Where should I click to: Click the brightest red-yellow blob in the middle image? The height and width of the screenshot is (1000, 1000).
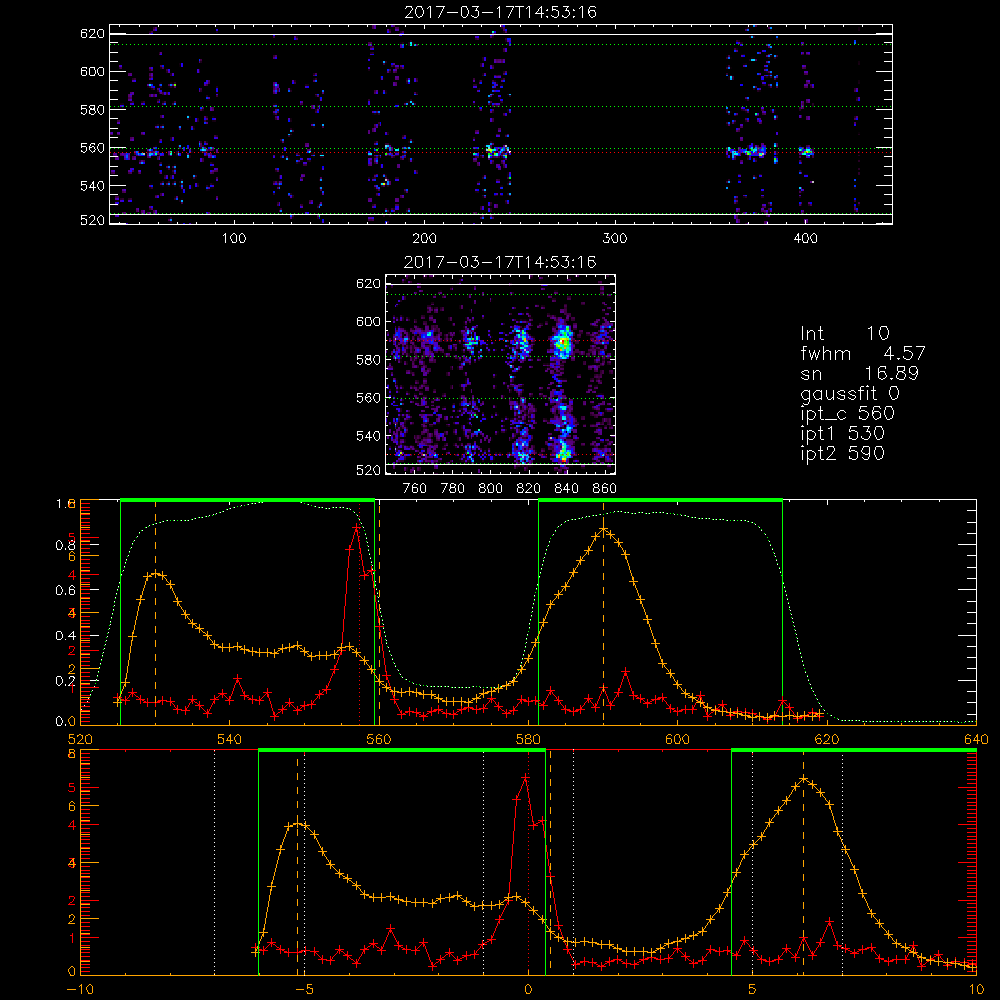(x=563, y=343)
